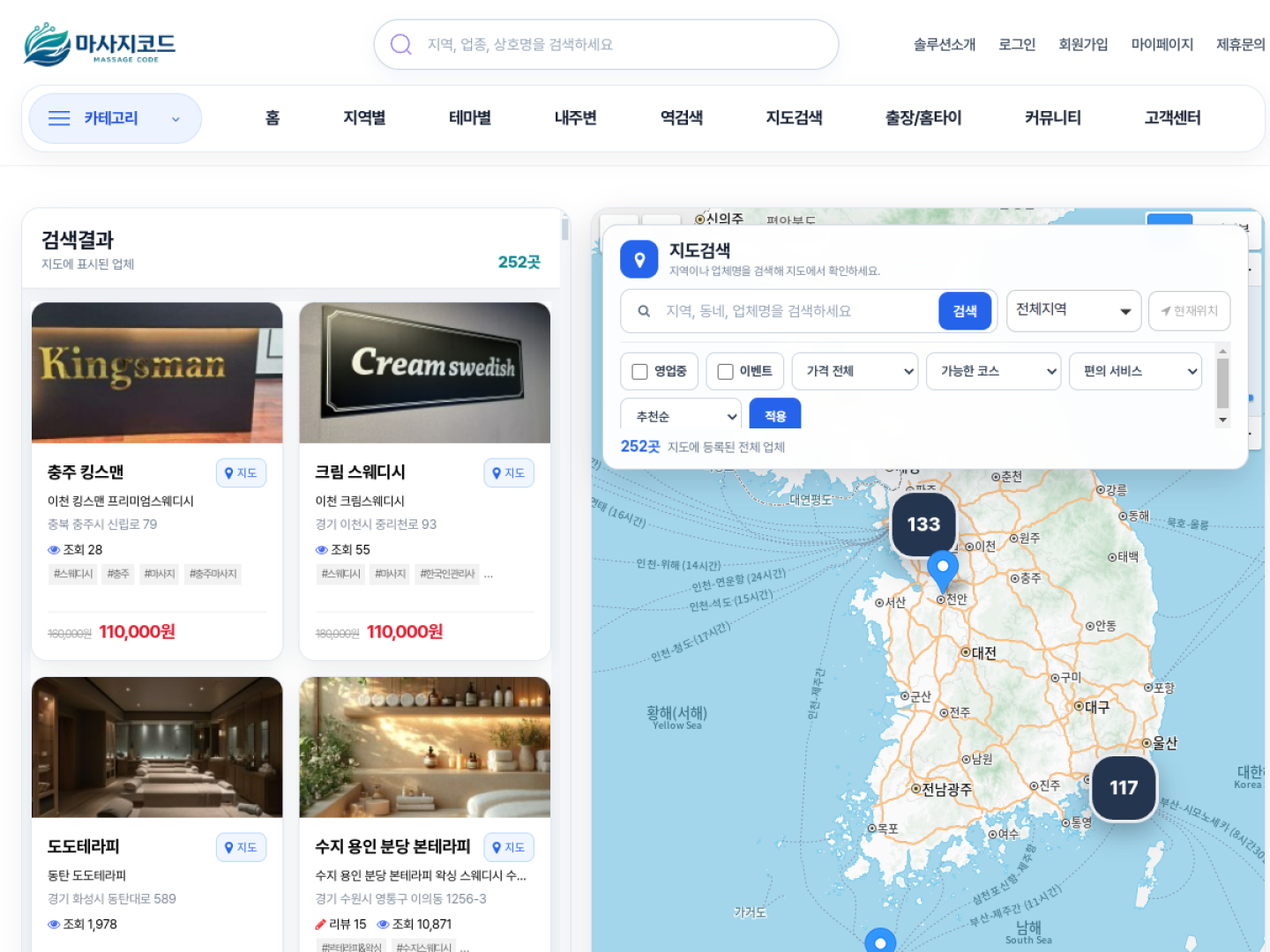Image resolution: width=1270 pixels, height=952 pixels.
Task: Click 지도 button on 크림 스웨디시 card
Action: 509,472
